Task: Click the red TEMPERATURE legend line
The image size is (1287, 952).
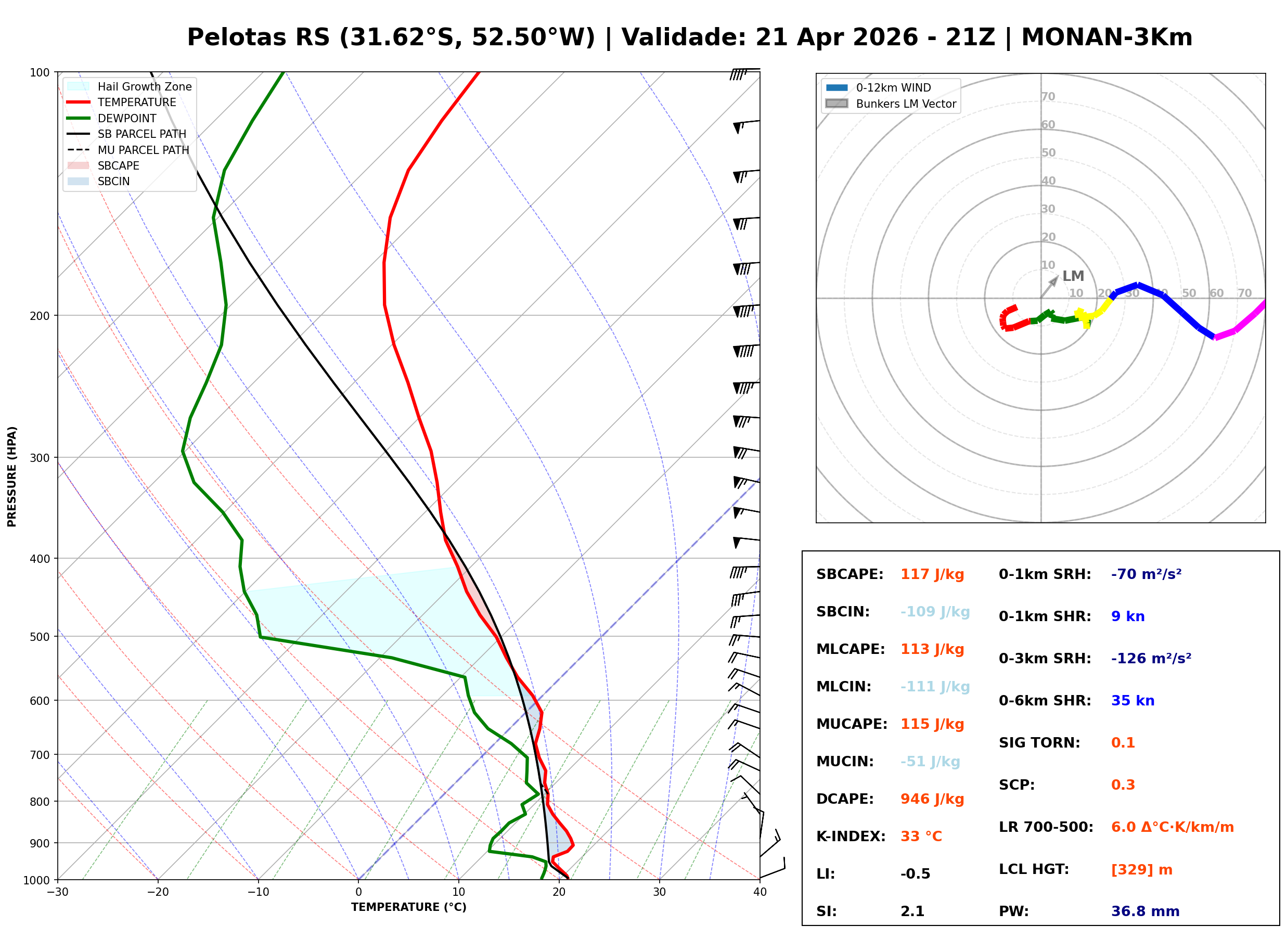Action: point(79,102)
